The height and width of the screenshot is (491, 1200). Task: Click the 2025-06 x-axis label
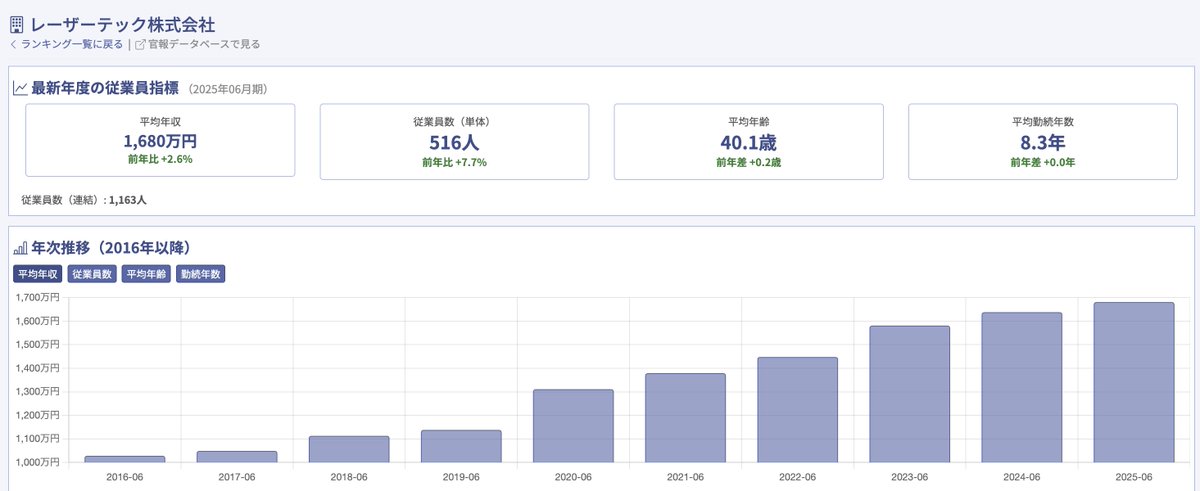pos(1134,477)
